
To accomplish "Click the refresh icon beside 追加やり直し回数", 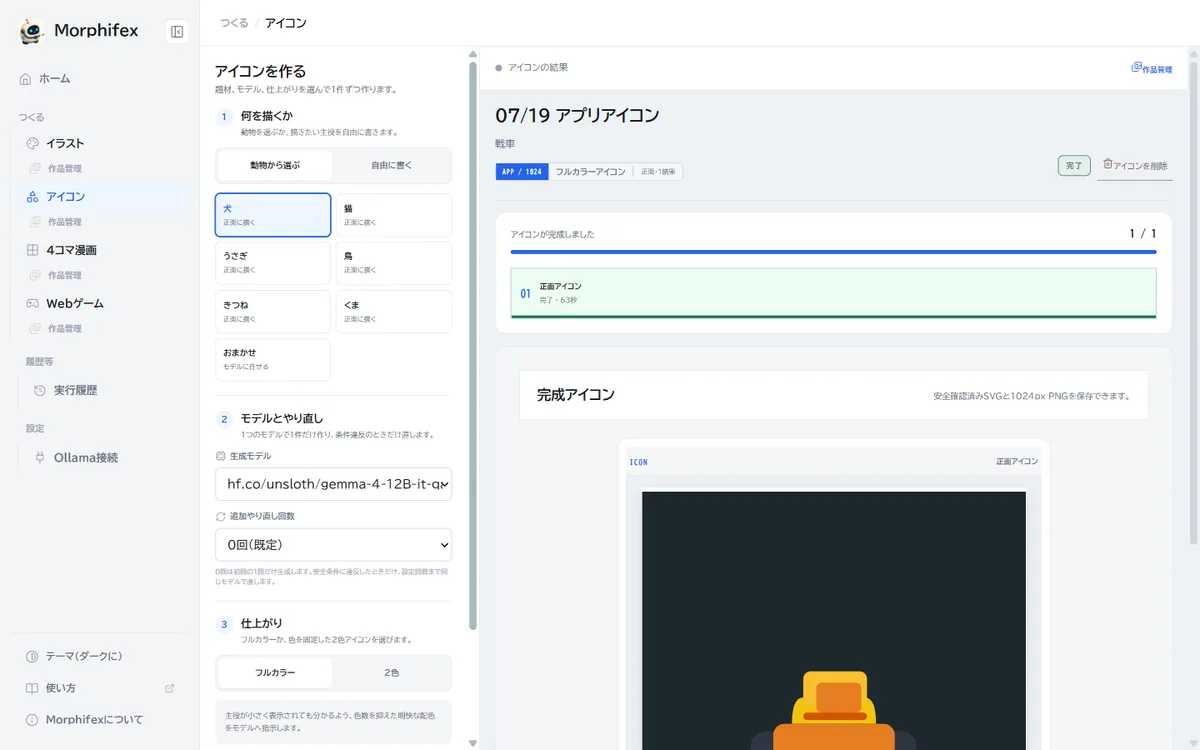I will 221,516.
